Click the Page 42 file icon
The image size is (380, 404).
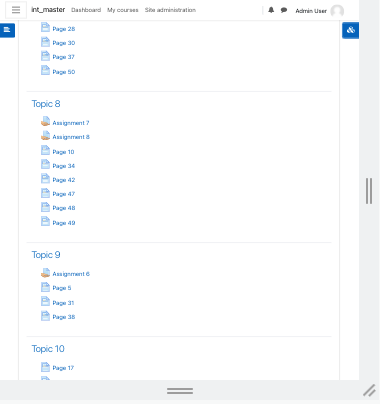pos(45,179)
